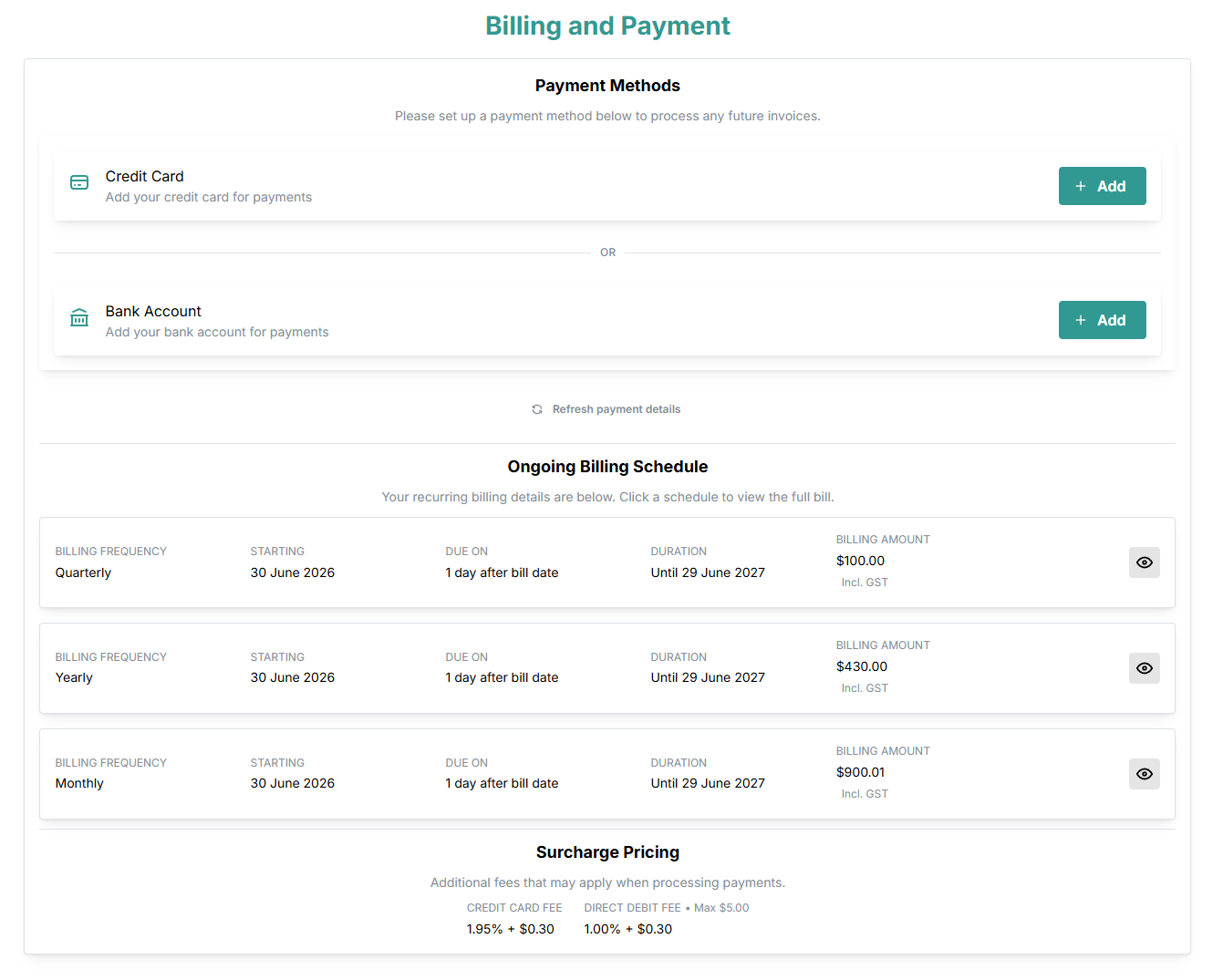The height and width of the screenshot is (980, 1223).
Task: Open the Quarterly billing schedule row
Action: 607,562
